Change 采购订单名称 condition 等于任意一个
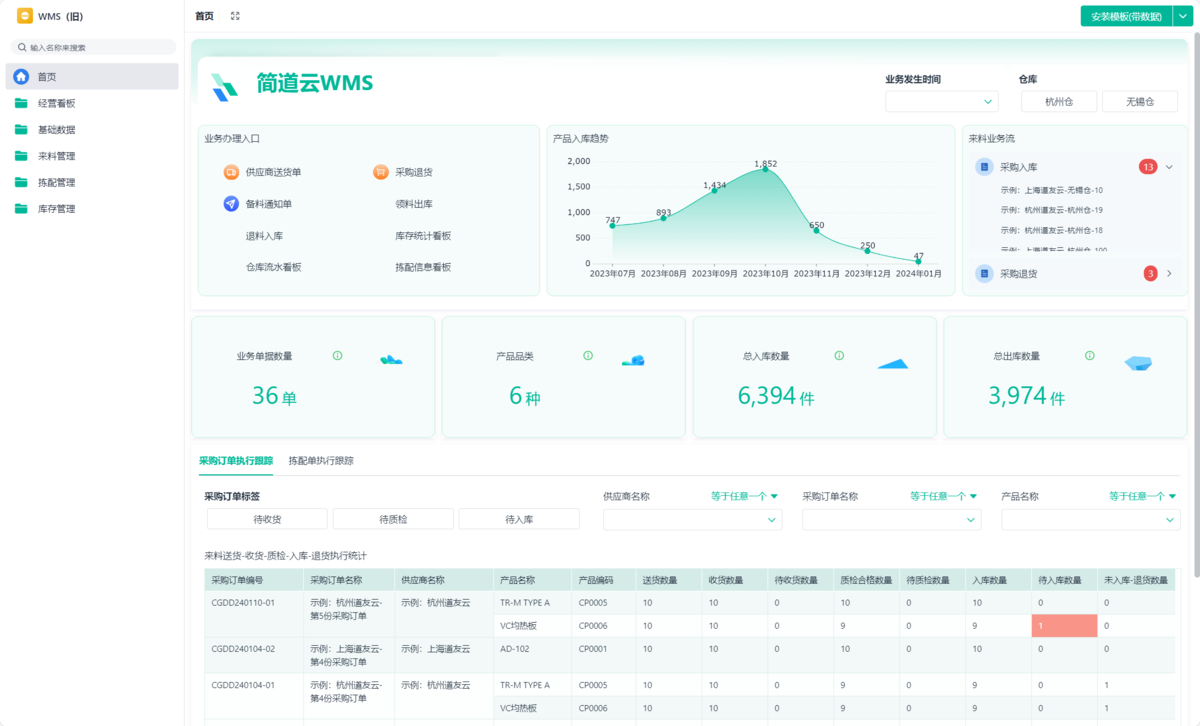The height and width of the screenshot is (726, 1200). (x=943, y=496)
